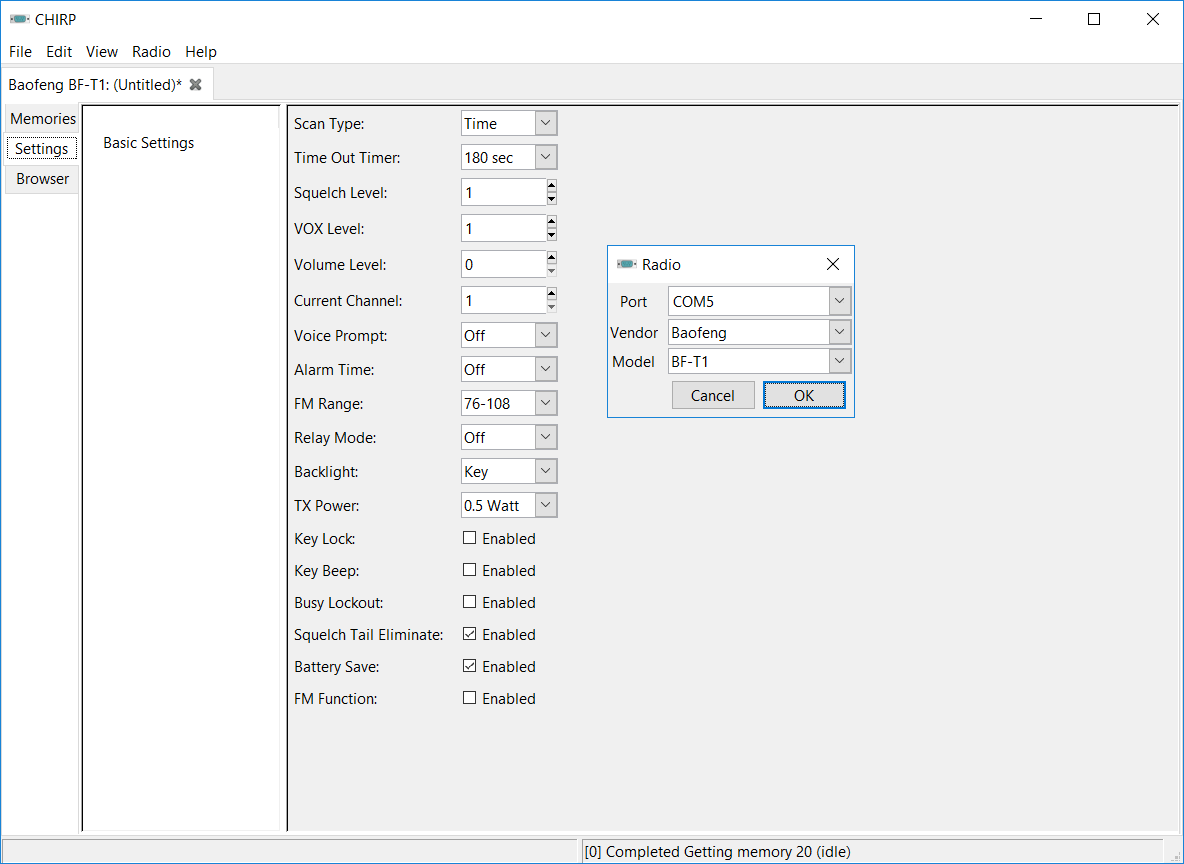This screenshot has width=1184, height=864.
Task: Switch to the Browser tab
Action: click(42, 179)
